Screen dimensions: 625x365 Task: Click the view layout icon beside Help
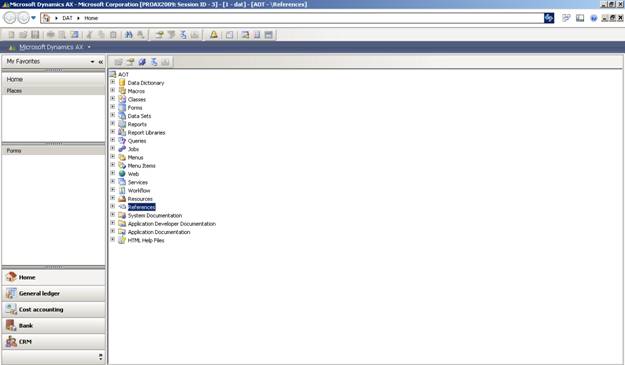pos(580,18)
